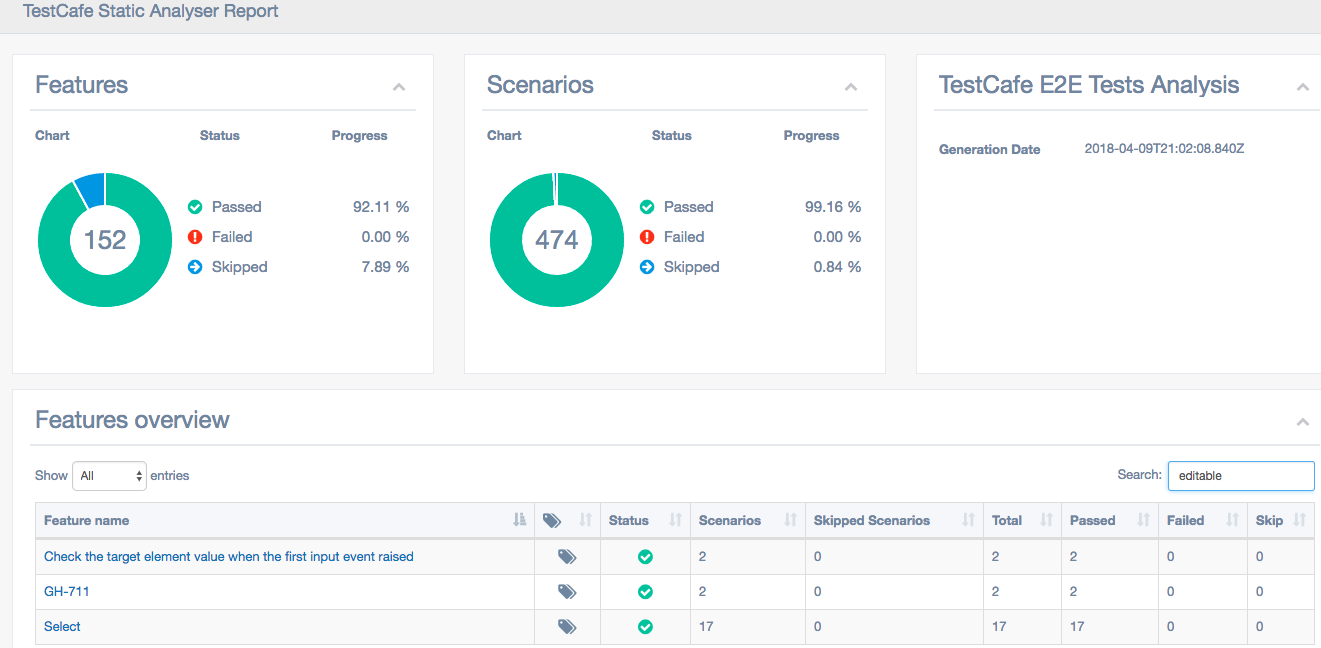Viewport: 1321px width, 648px height.
Task: Click Scenarios Failed red exclamation icon
Action: pyautogui.click(x=647, y=237)
